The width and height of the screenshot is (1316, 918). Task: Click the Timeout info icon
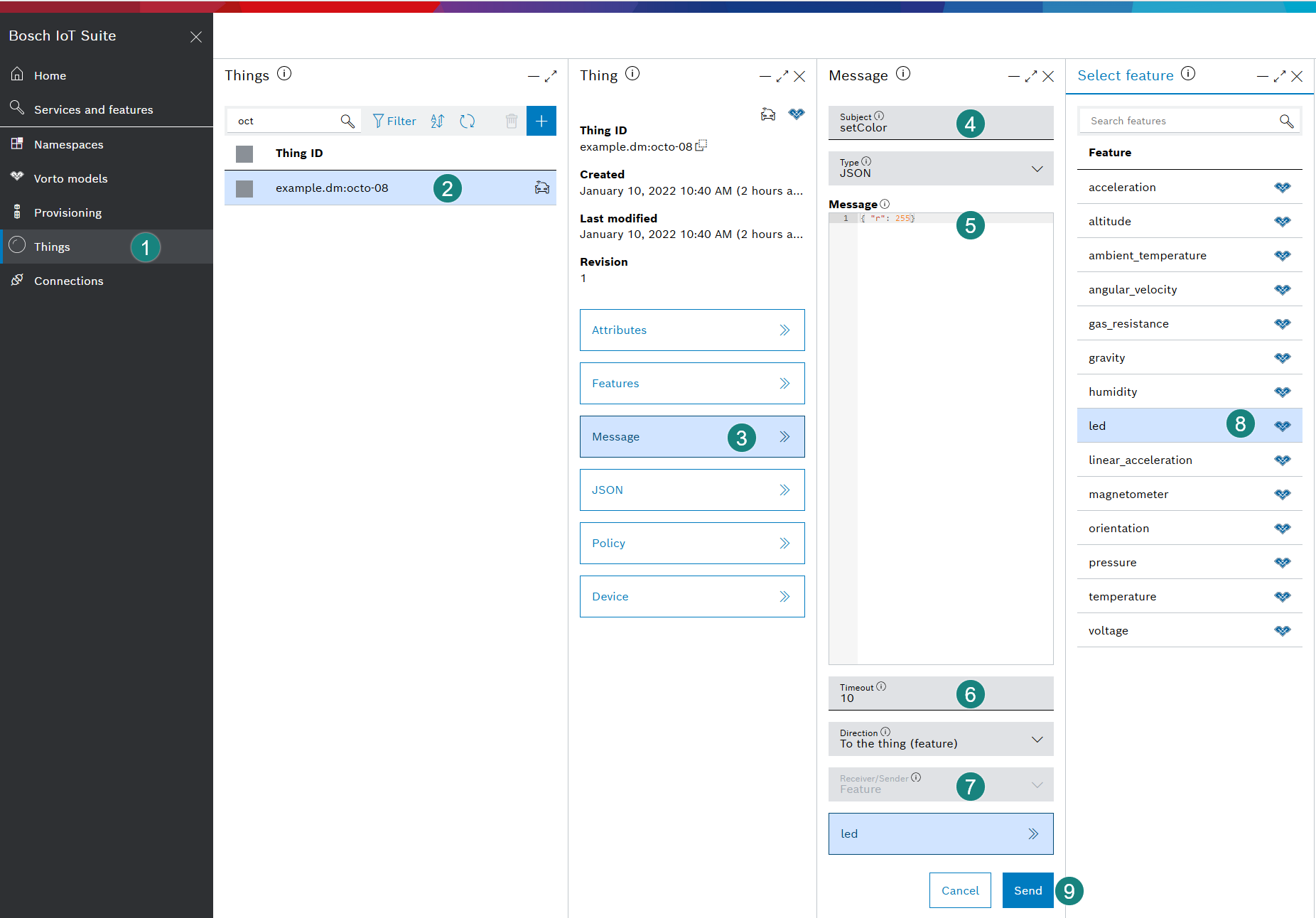click(x=881, y=686)
